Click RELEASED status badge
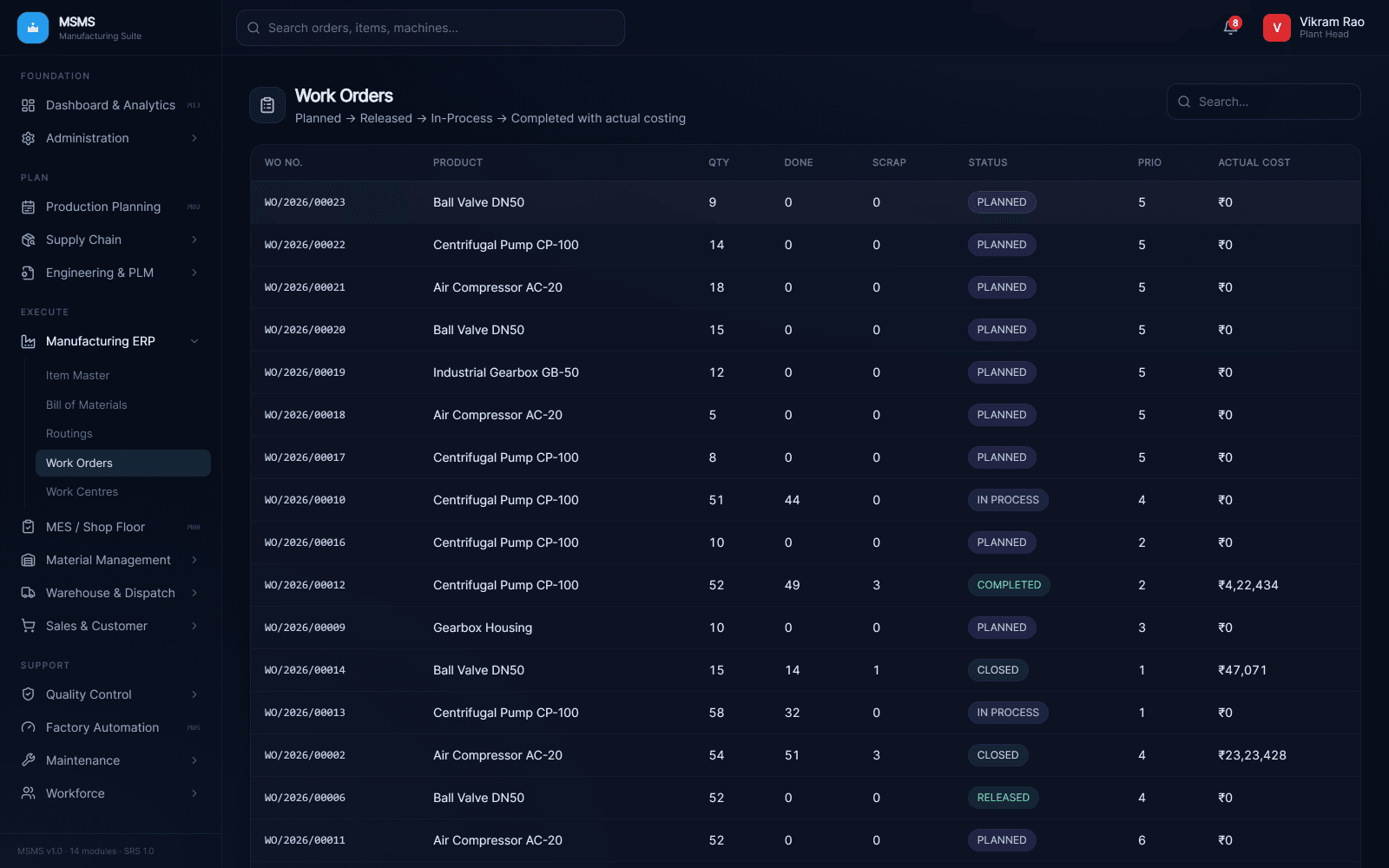Viewport: 1389px width, 868px height. click(1004, 798)
